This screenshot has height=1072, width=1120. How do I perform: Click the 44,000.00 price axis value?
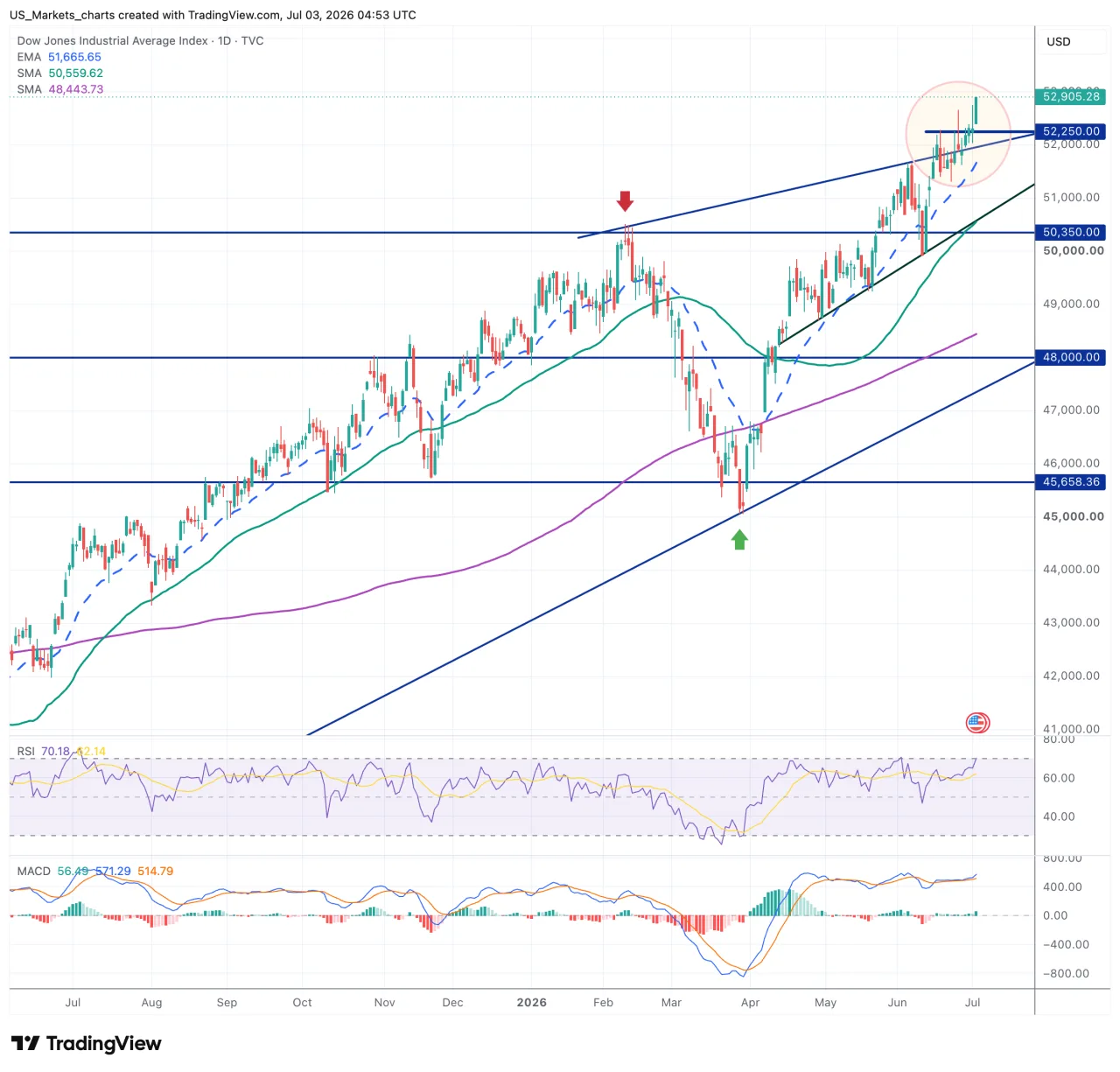pyautogui.click(x=1071, y=569)
